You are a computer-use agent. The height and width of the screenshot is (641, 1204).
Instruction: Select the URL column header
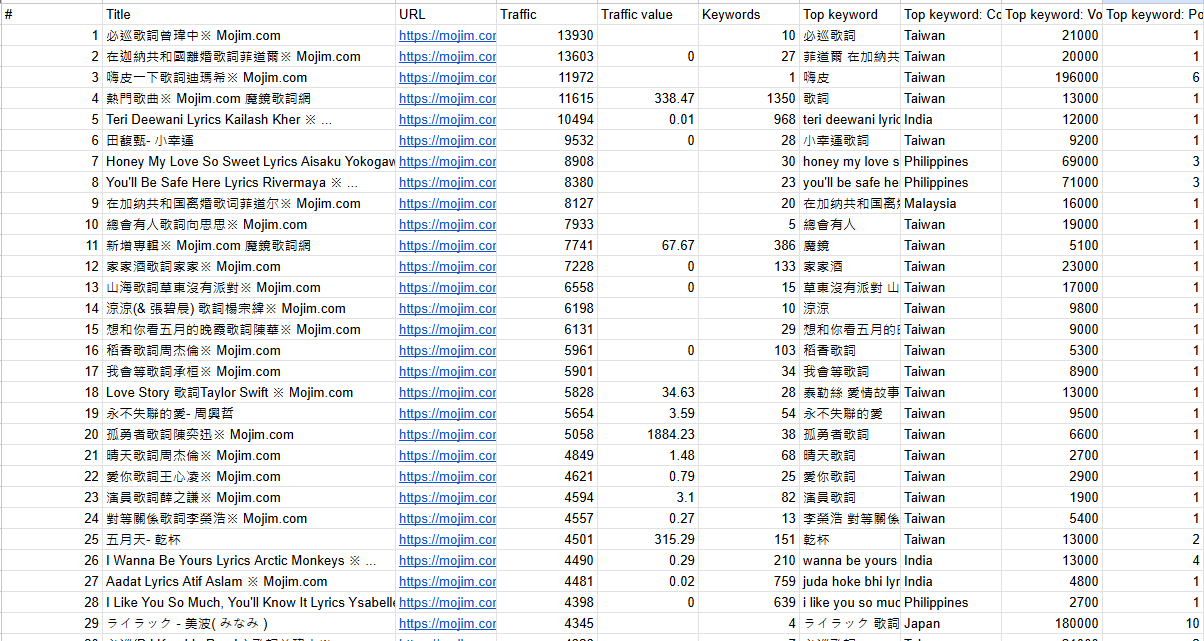point(446,14)
